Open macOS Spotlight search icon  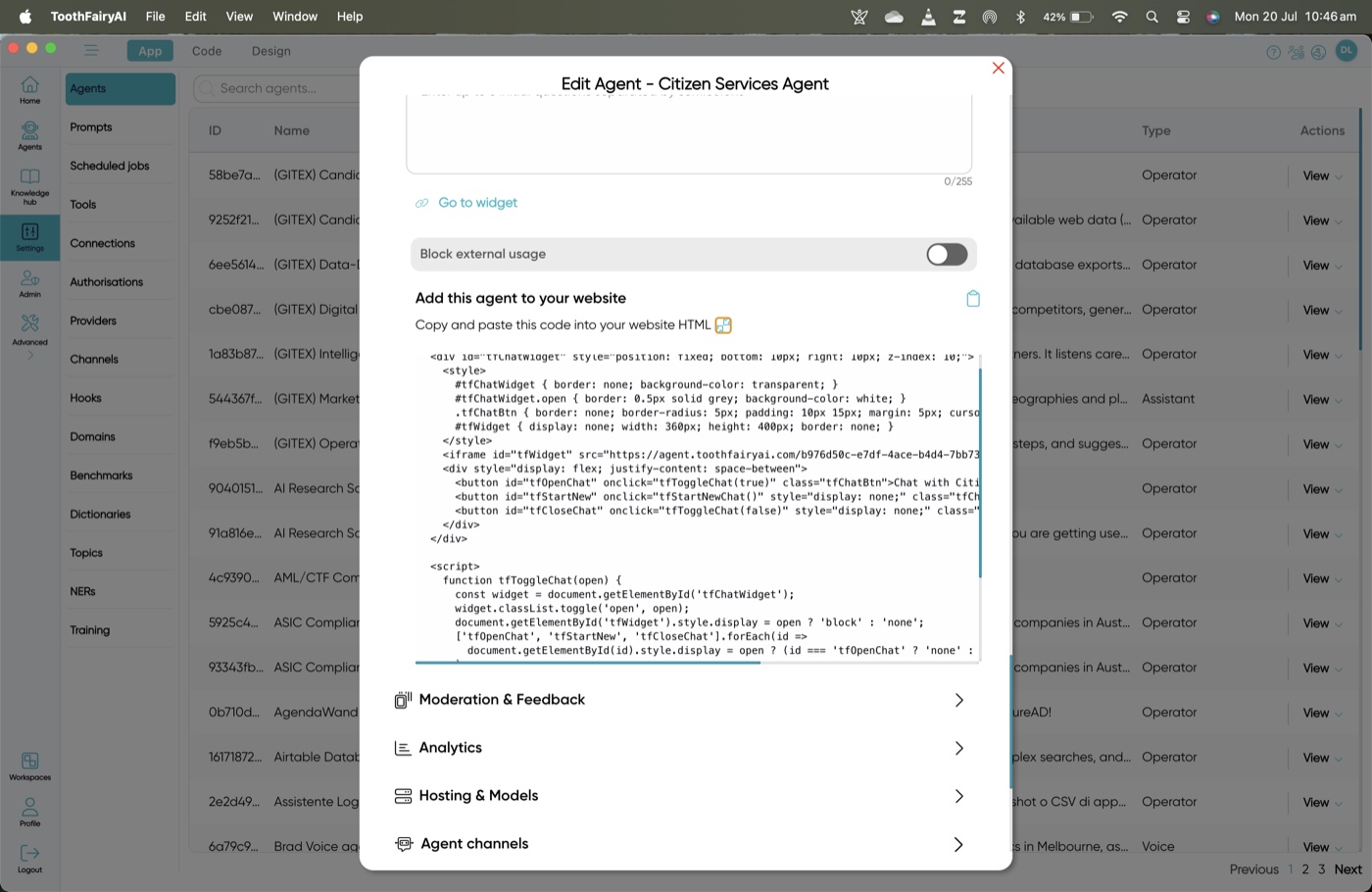click(1151, 17)
